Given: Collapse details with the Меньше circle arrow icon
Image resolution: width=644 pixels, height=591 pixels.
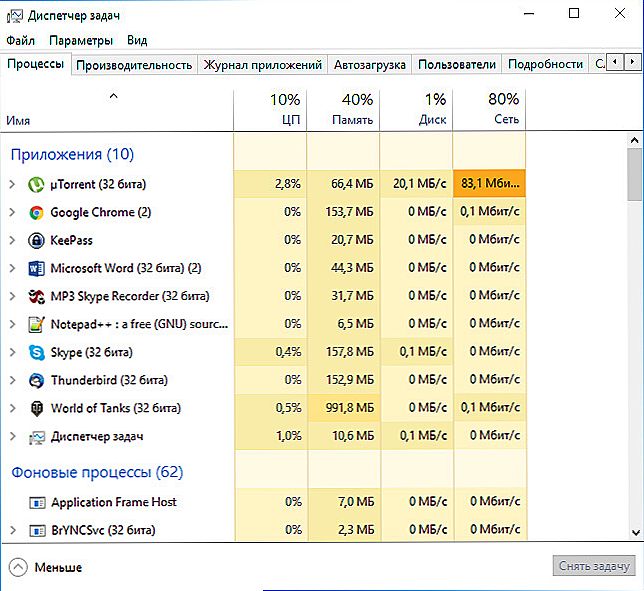Looking at the screenshot, I should [18, 567].
